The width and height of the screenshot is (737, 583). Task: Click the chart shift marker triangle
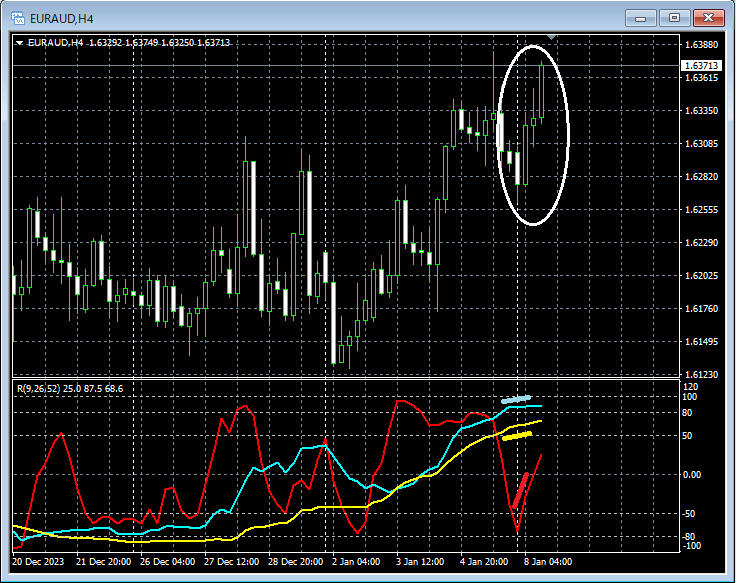pyautogui.click(x=552, y=37)
